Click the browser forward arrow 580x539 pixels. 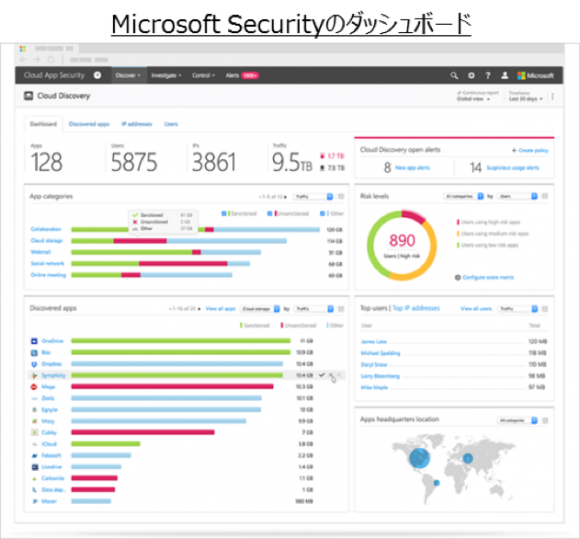tap(37, 59)
